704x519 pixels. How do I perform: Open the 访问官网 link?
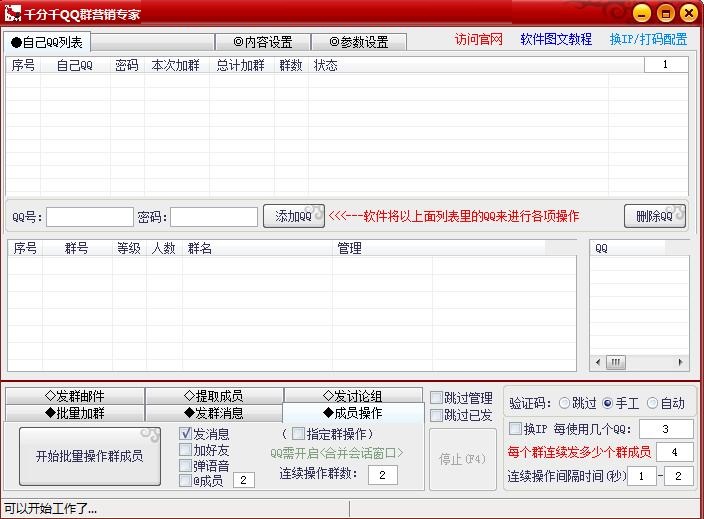point(479,40)
